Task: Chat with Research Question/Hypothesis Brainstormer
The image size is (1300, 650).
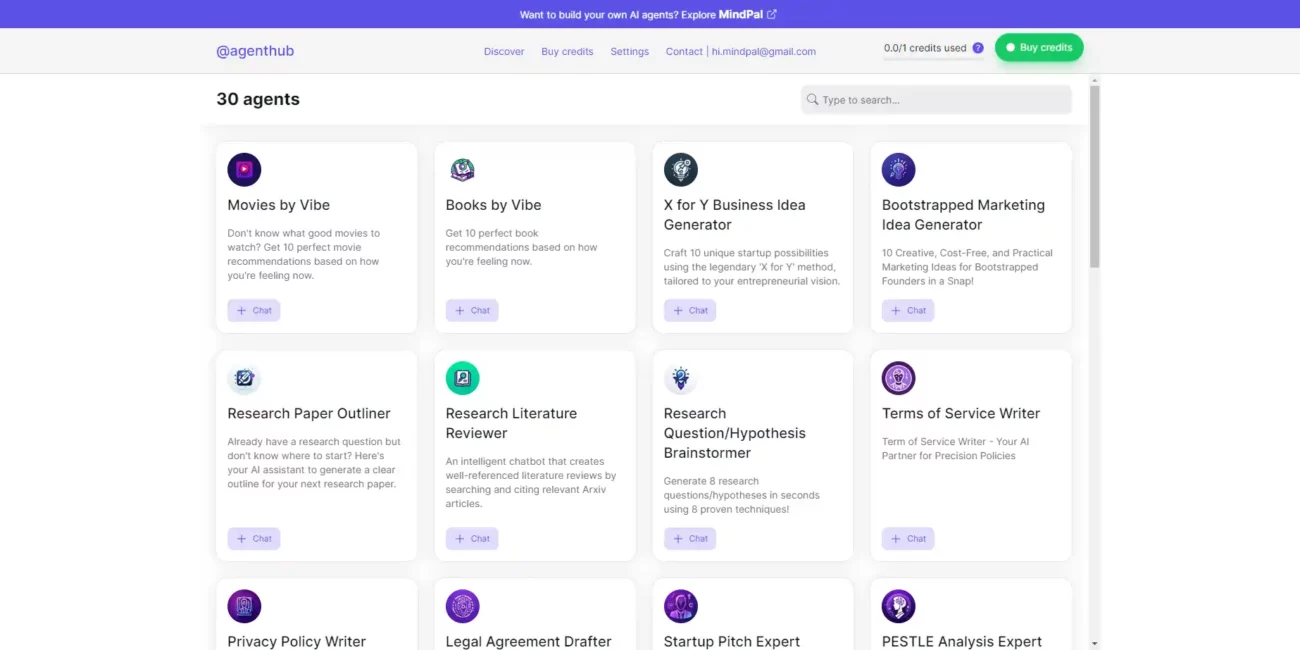Action: 690,538
